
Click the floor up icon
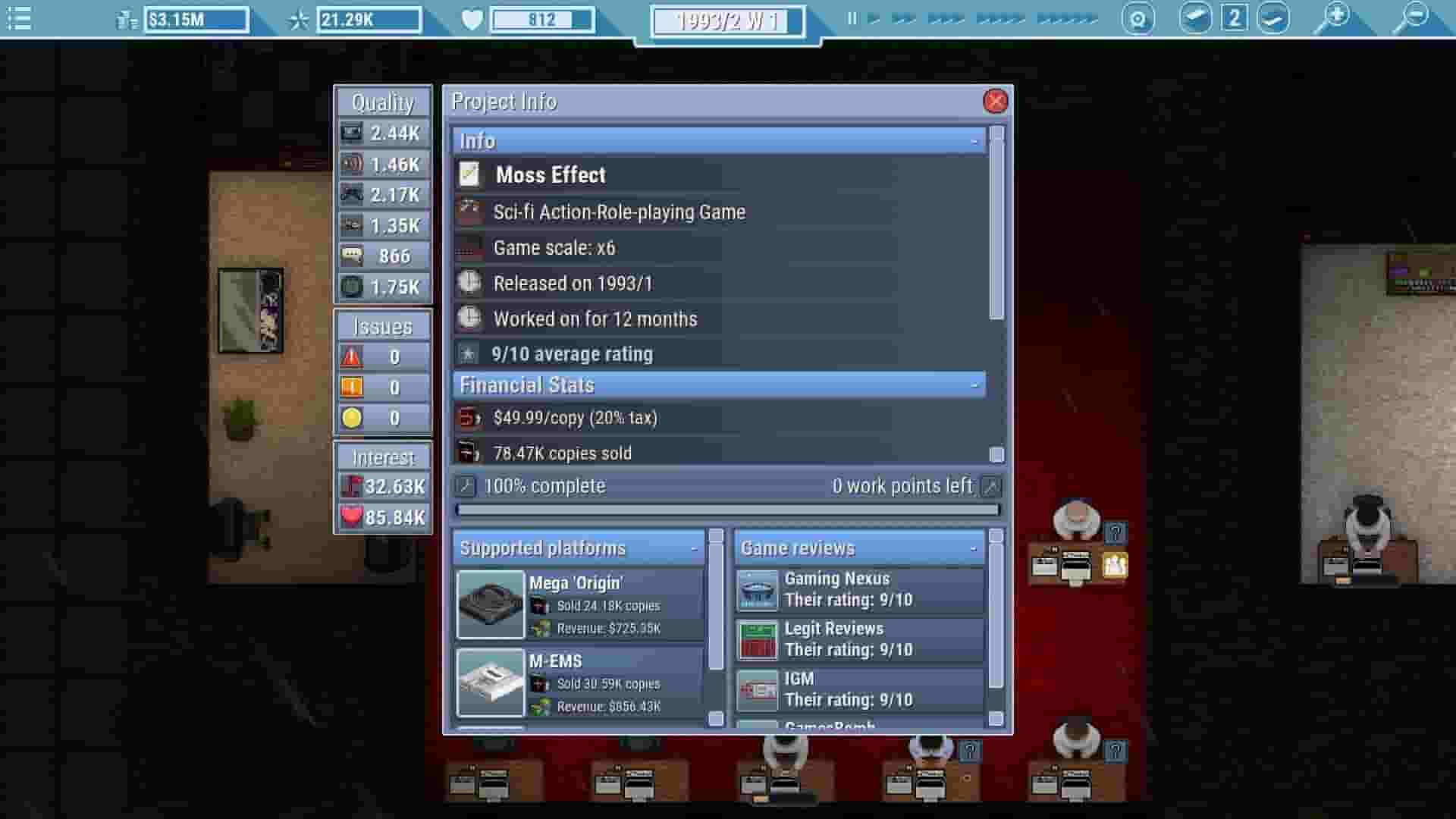coord(1195,18)
